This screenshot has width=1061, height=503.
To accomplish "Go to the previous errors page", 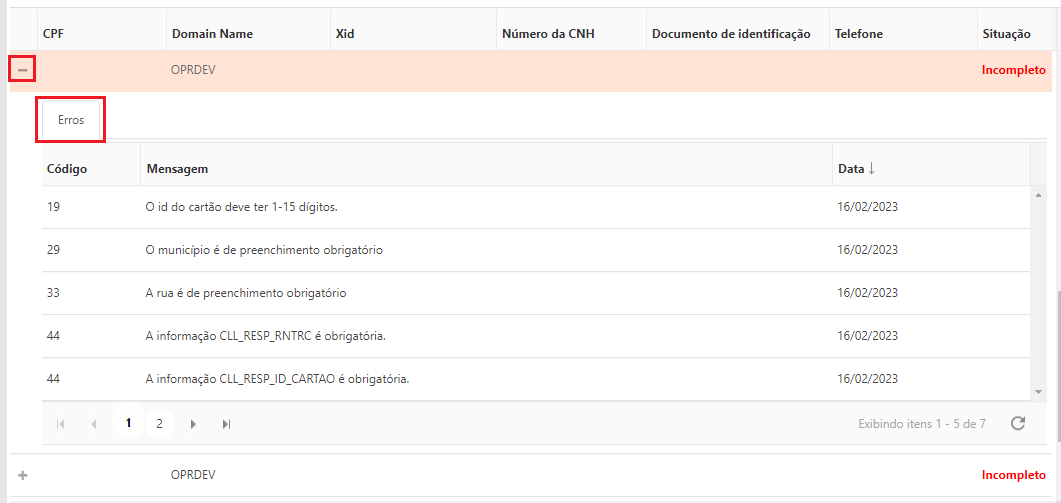I will point(94,424).
